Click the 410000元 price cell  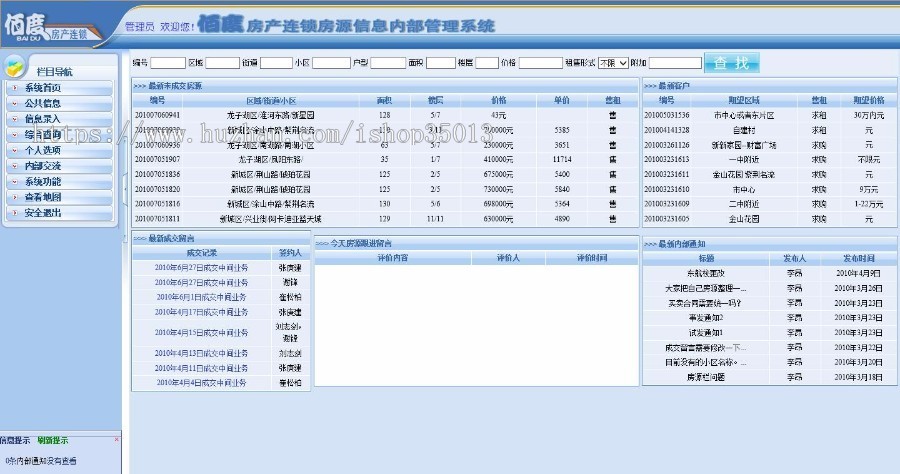[x=498, y=159]
